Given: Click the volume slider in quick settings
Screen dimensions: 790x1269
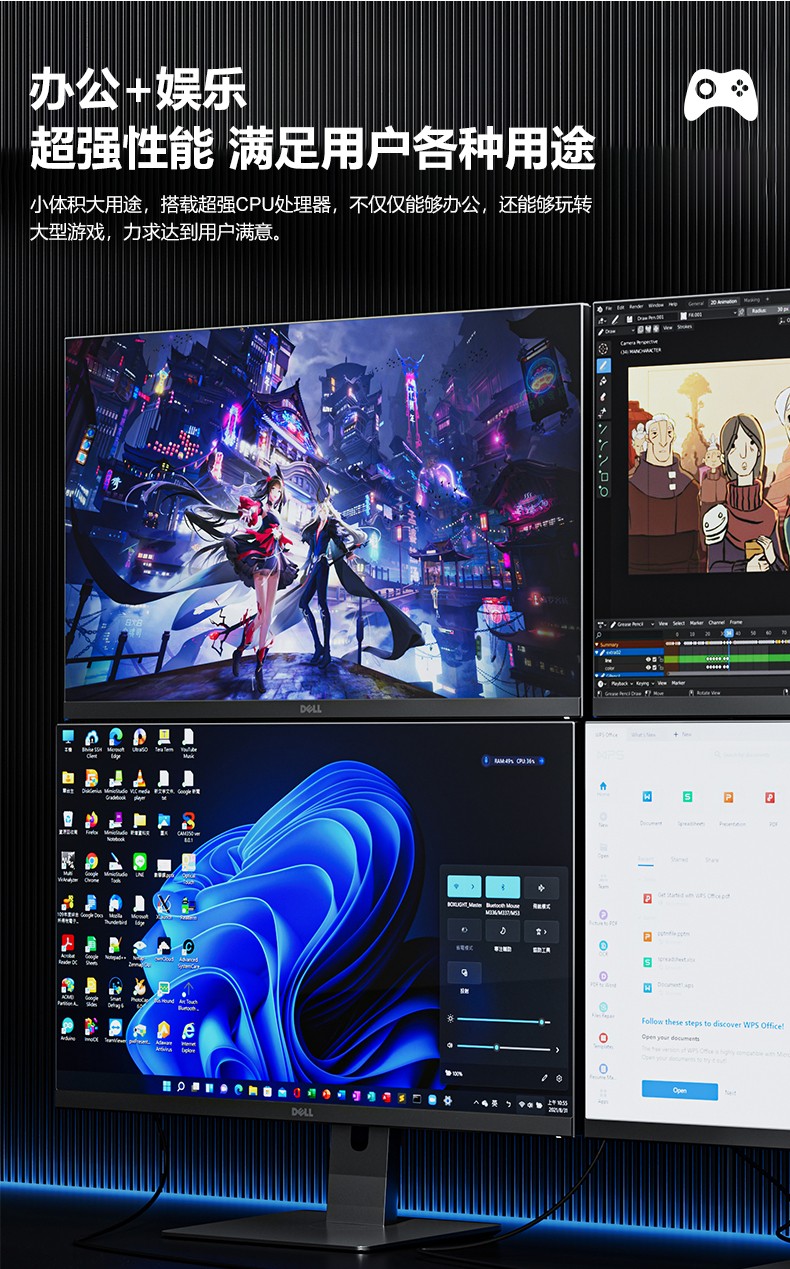Looking at the screenshot, I should pyautogui.click(x=503, y=1048).
